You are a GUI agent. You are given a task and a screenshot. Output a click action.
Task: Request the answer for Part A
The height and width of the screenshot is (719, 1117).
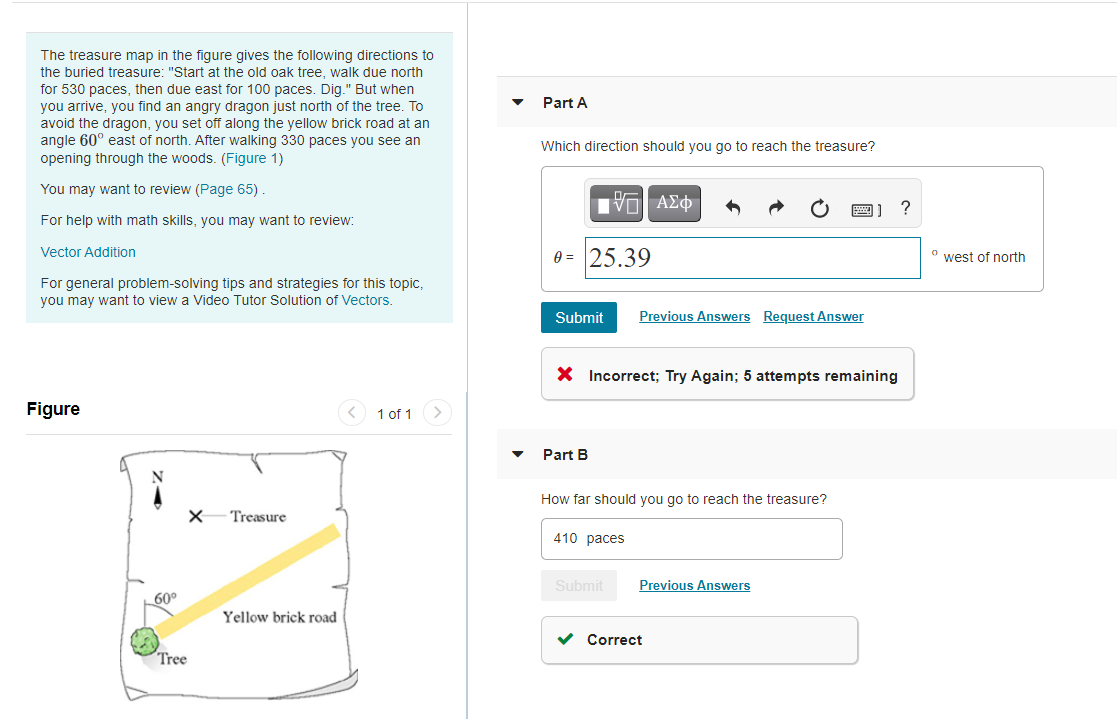coord(813,316)
